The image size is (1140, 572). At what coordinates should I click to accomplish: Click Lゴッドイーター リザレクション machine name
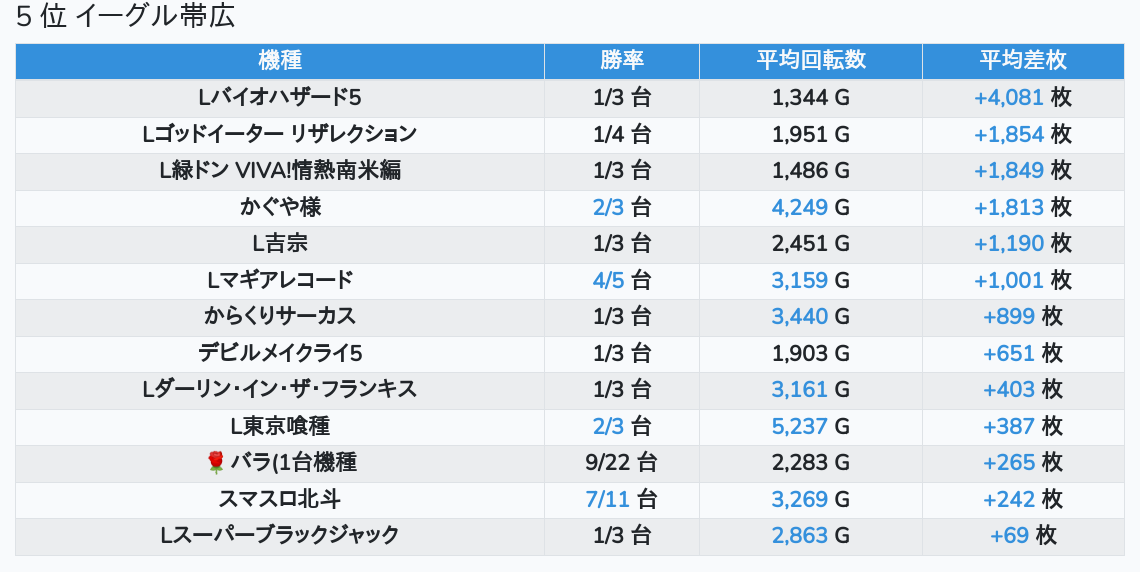coord(280,134)
